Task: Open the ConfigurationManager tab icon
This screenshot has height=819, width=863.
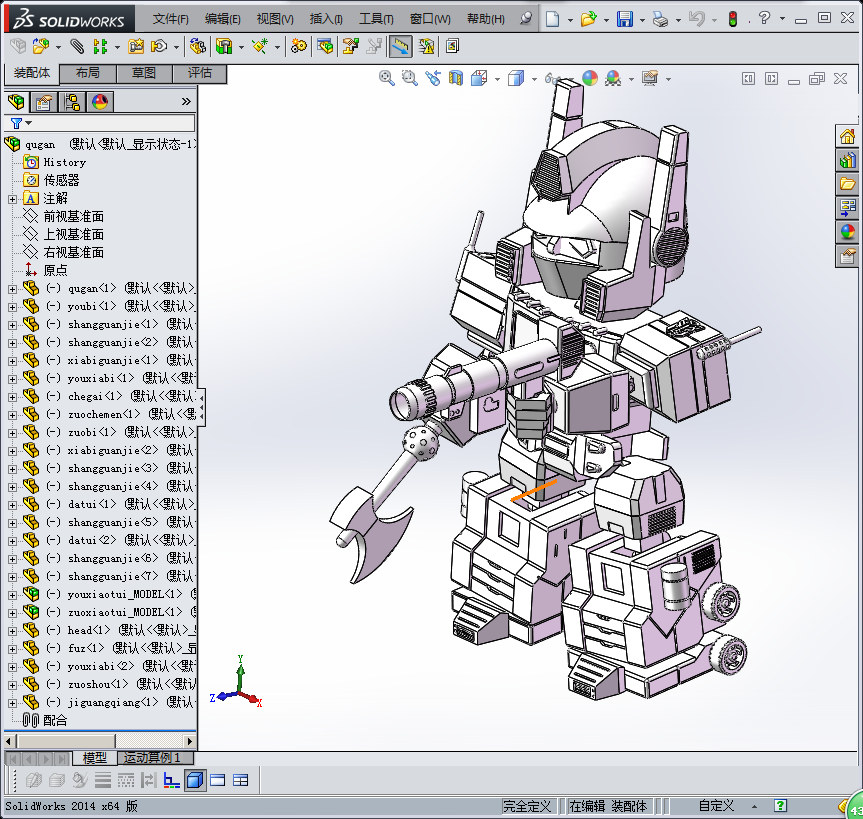Action: pos(72,102)
